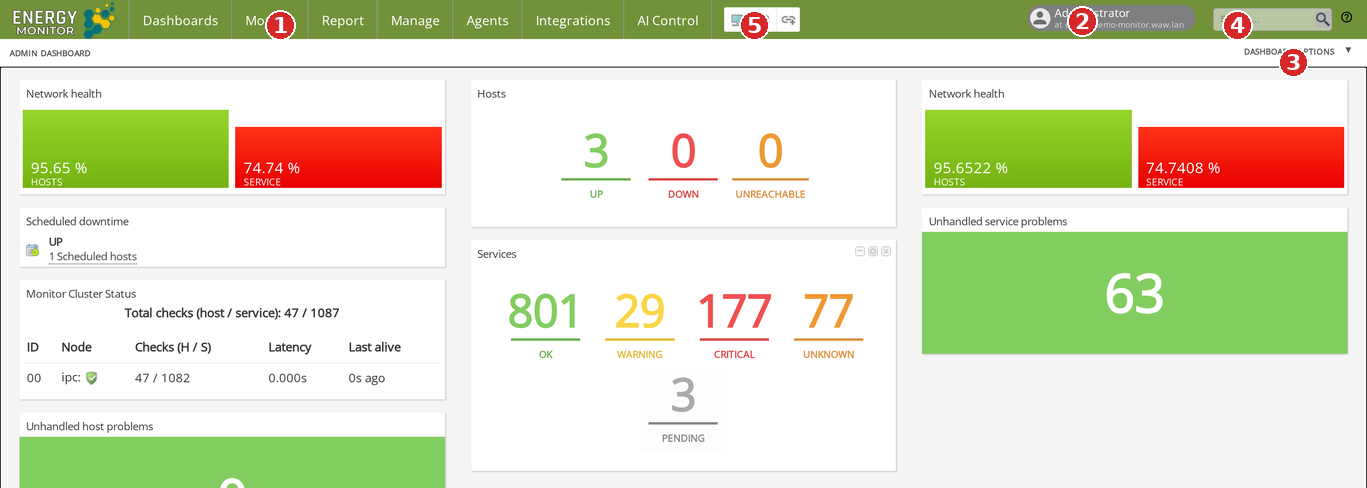Click the Last alive column header
The height and width of the screenshot is (488, 1367).
[375, 347]
